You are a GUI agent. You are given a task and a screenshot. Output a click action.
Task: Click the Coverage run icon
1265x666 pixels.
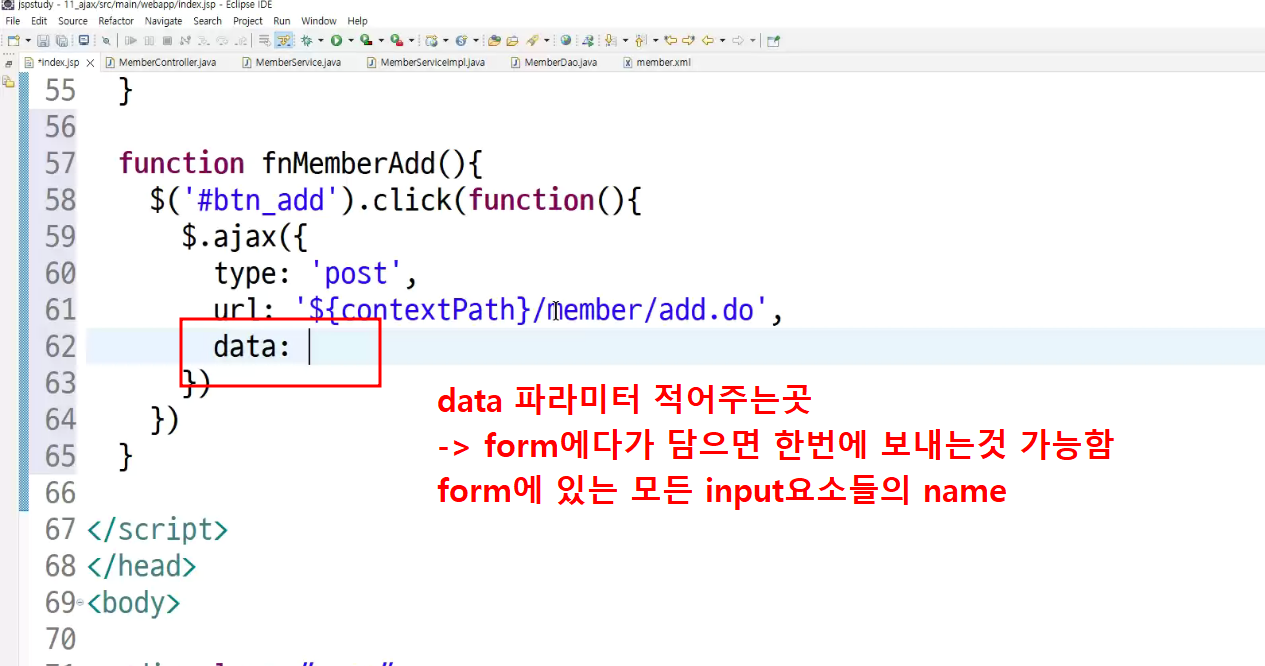(366, 41)
